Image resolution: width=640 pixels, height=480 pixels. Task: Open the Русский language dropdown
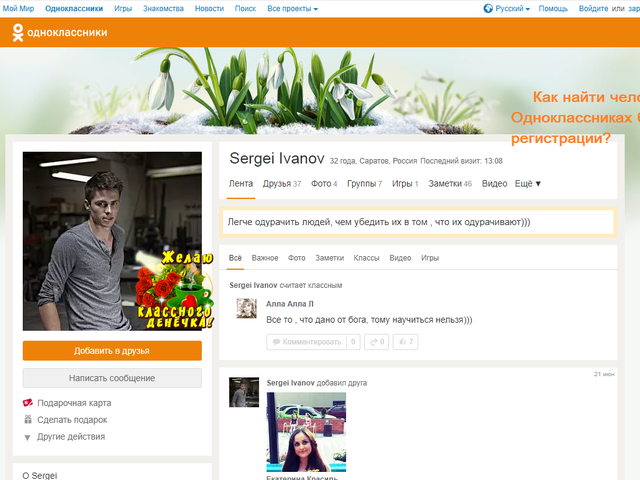(x=512, y=9)
